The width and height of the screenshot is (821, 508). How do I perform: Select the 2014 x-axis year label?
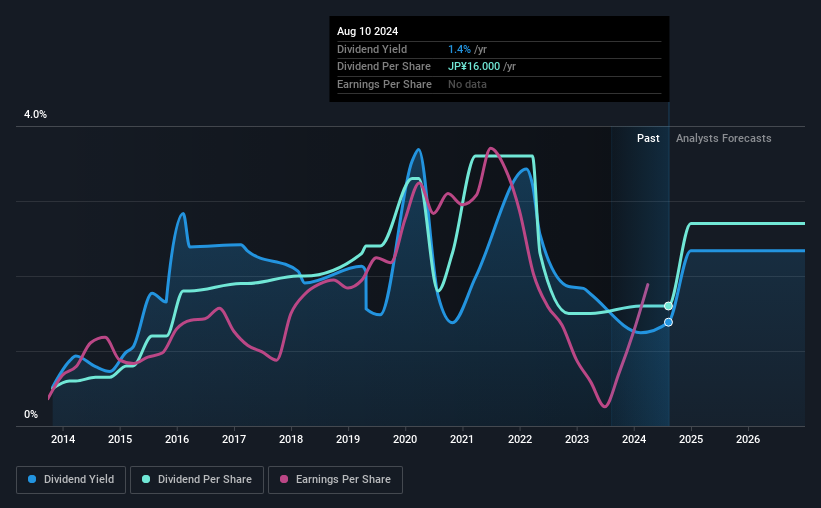(x=63, y=439)
